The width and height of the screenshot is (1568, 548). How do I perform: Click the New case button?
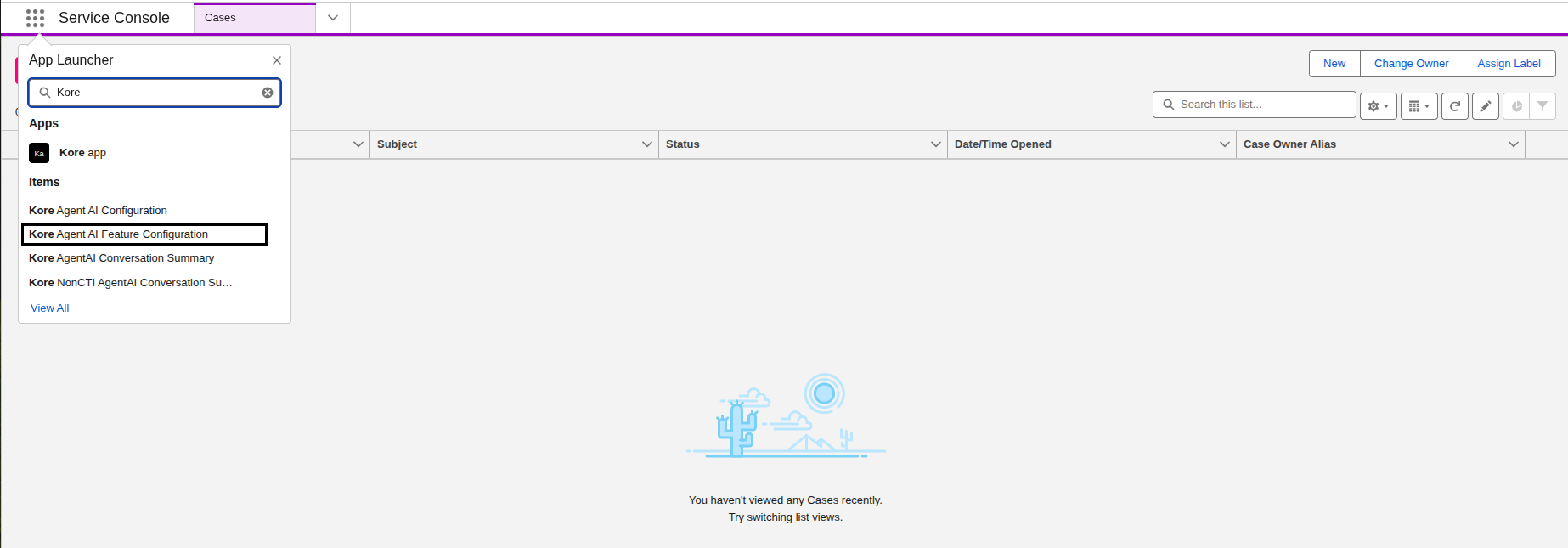(1334, 64)
